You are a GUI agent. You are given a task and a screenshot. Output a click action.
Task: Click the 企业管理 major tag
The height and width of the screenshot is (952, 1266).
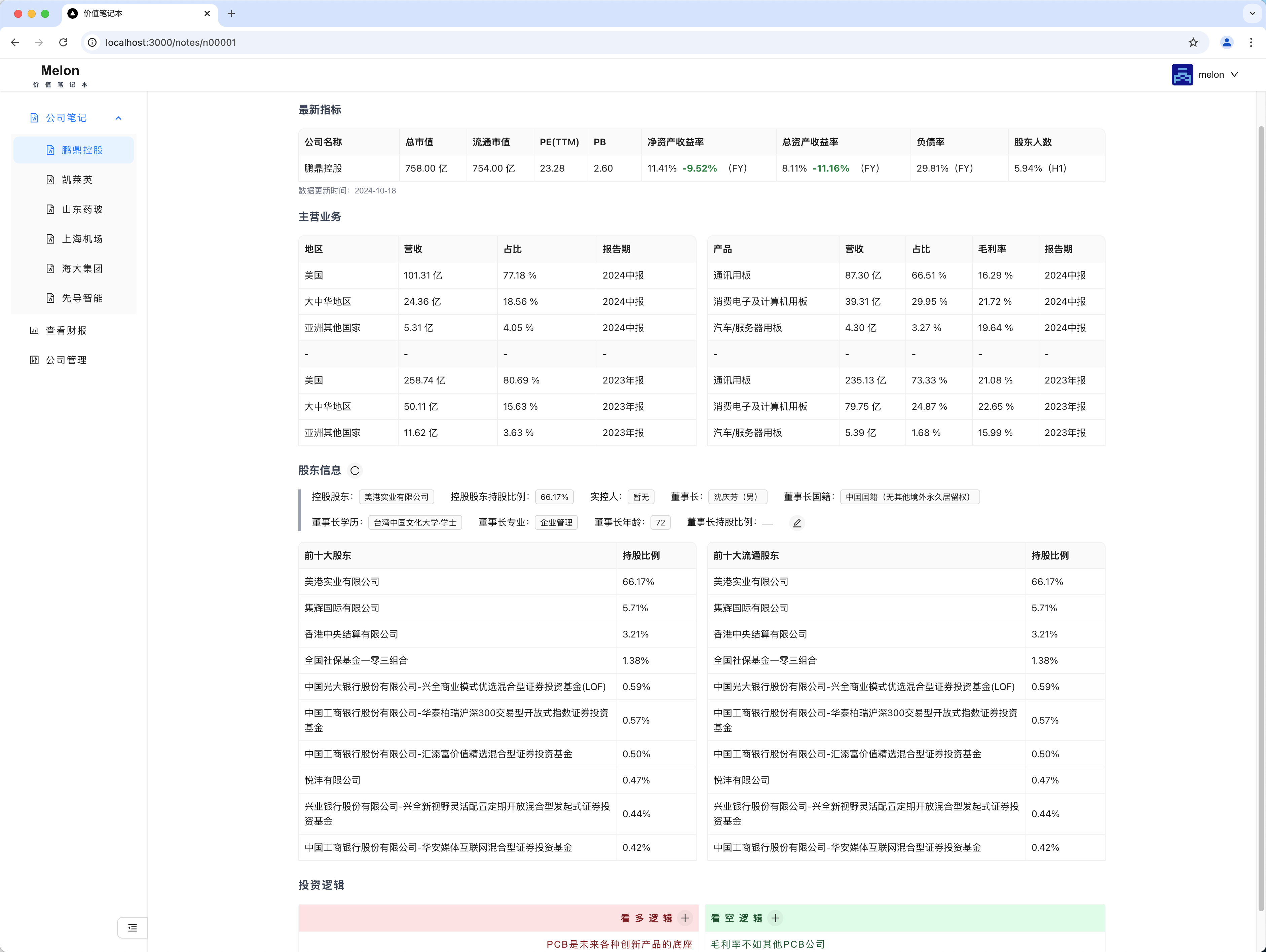tap(556, 523)
